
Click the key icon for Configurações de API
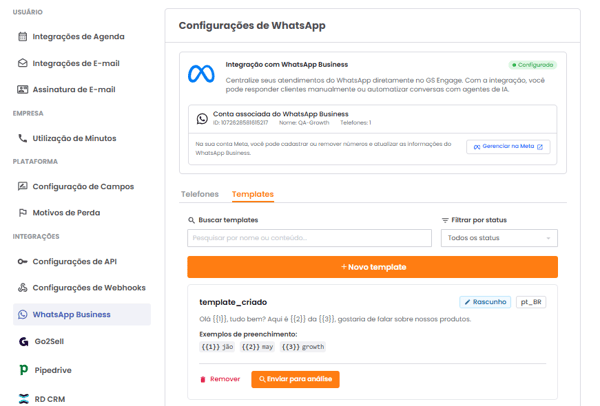pyautogui.click(x=23, y=262)
